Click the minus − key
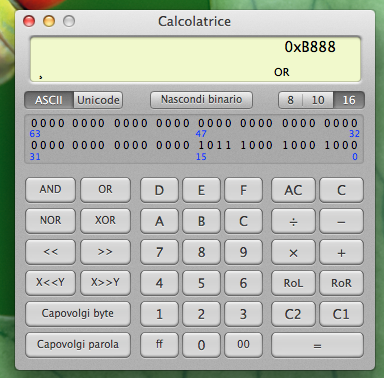The image size is (384, 378). pyautogui.click(x=341, y=221)
